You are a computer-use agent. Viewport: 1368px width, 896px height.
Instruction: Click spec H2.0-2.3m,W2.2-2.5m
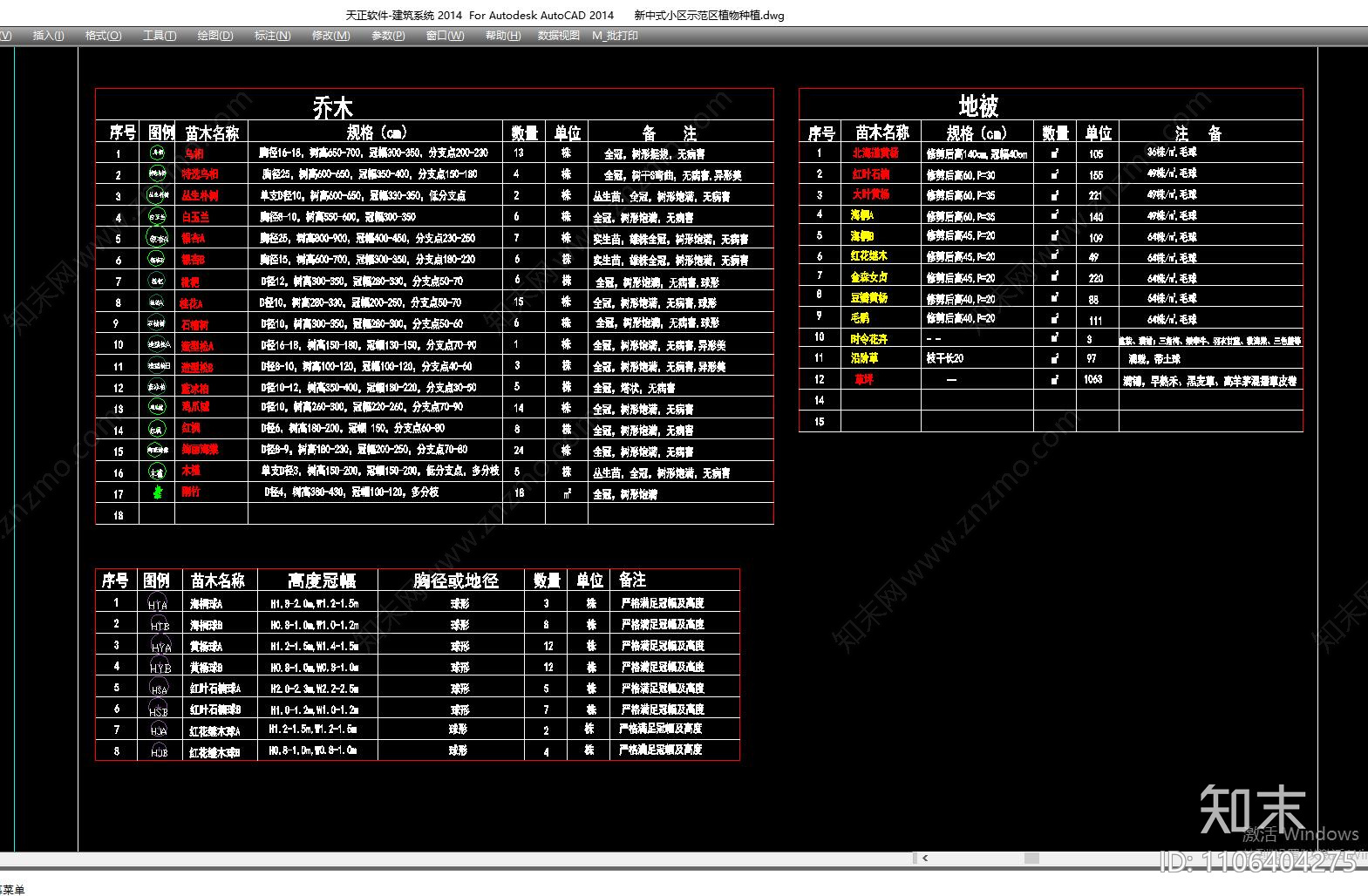point(314,688)
